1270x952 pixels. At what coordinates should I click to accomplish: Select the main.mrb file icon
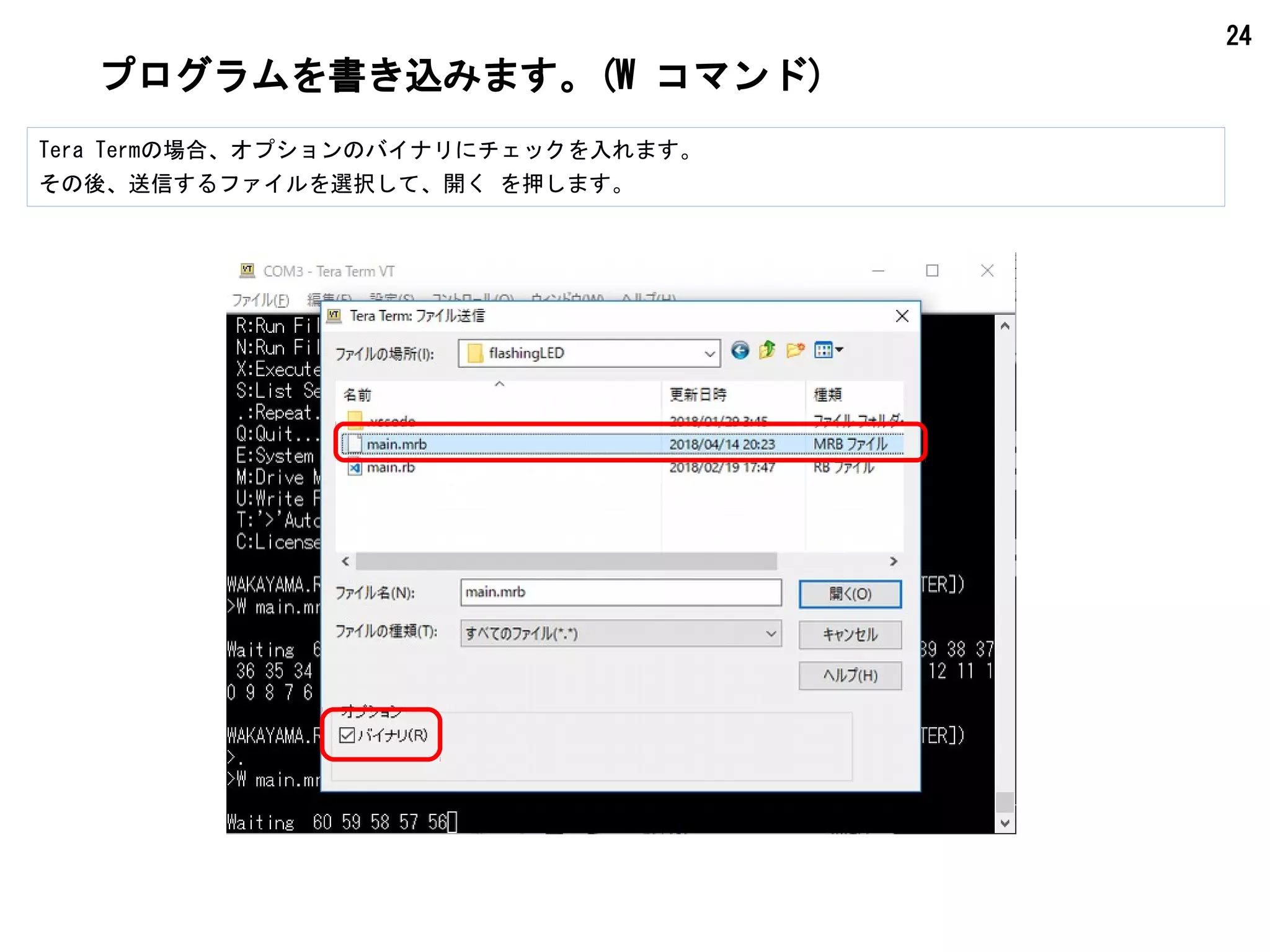pos(355,444)
